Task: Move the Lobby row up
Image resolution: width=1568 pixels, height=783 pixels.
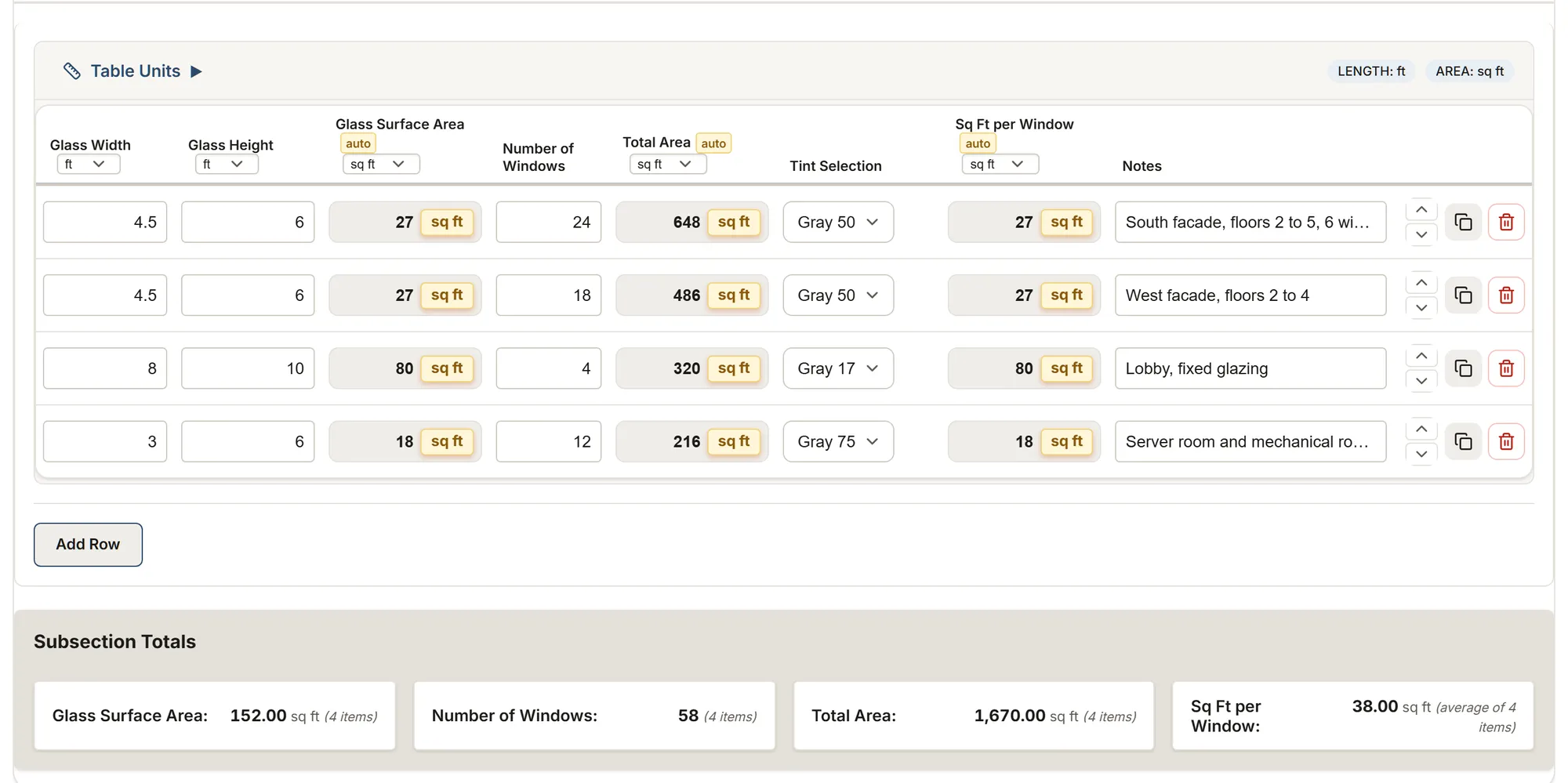Action: pyautogui.click(x=1421, y=356)
